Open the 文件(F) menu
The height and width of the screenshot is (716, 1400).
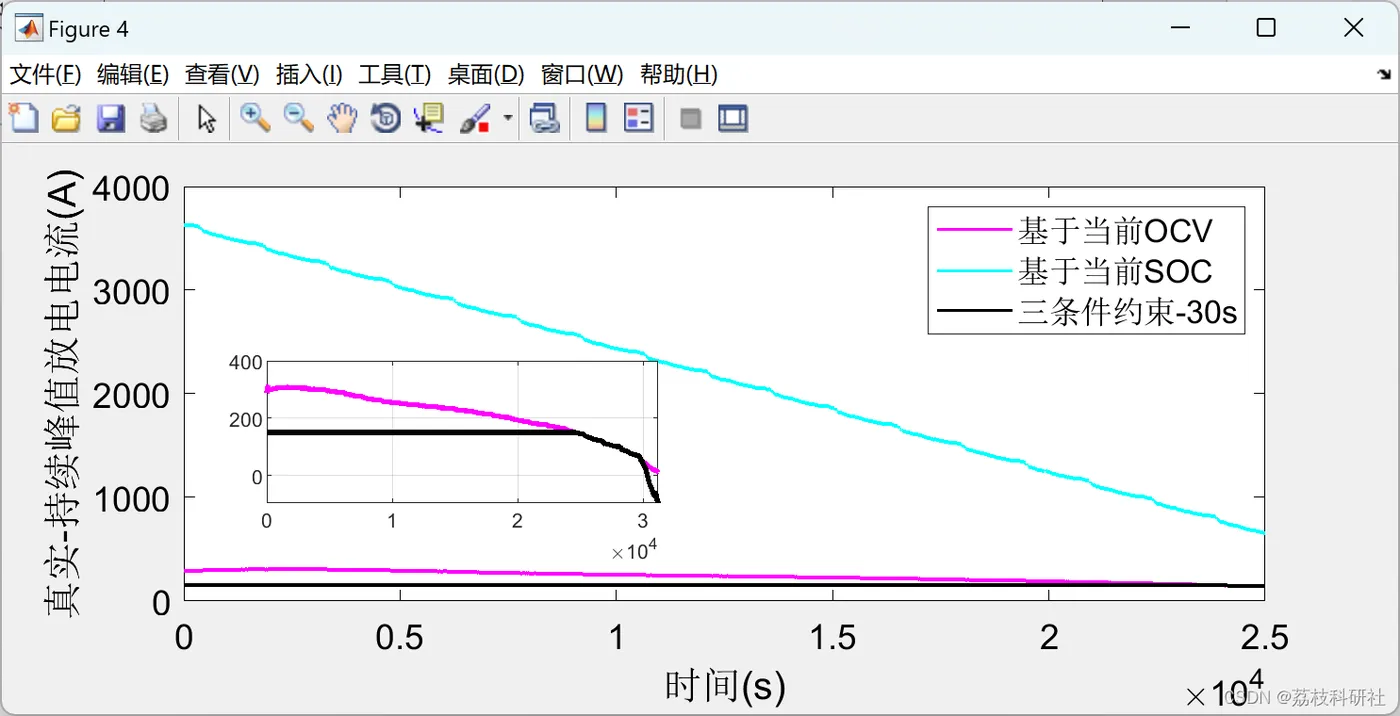[46, 74]
